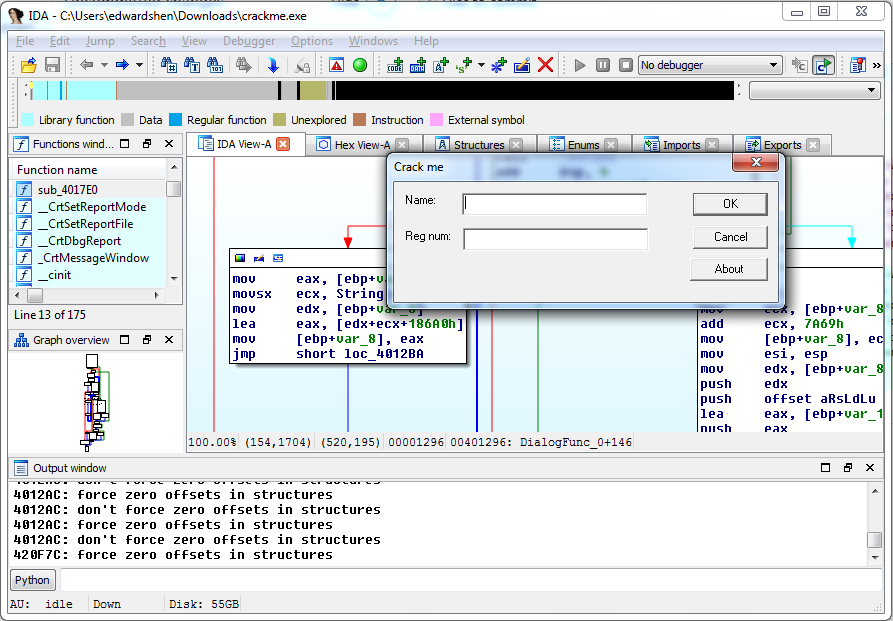Open the No debugger dropdown
Screen dimensions: 893x621
coord(710,65)
